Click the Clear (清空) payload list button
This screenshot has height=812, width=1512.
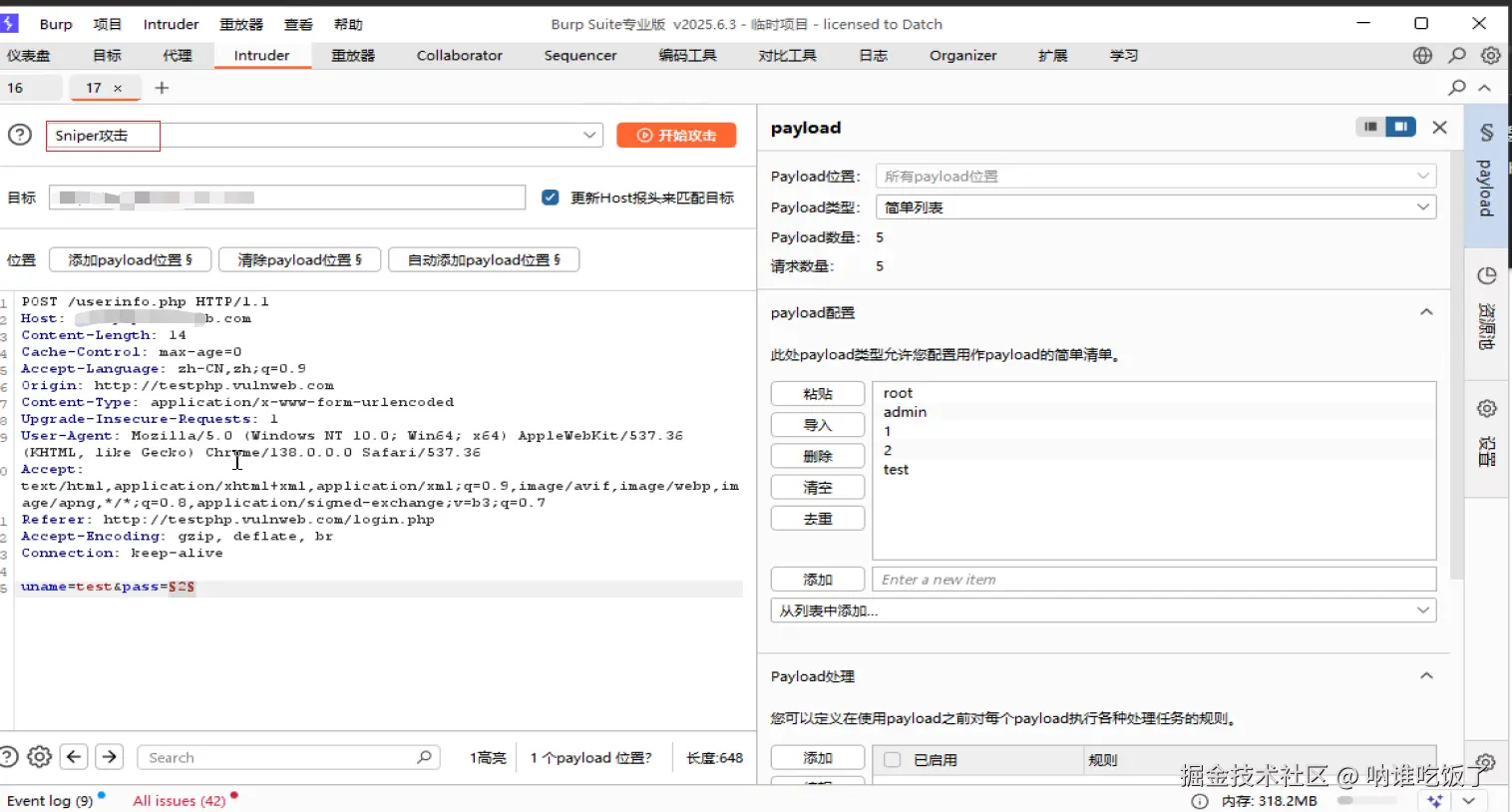818,488
